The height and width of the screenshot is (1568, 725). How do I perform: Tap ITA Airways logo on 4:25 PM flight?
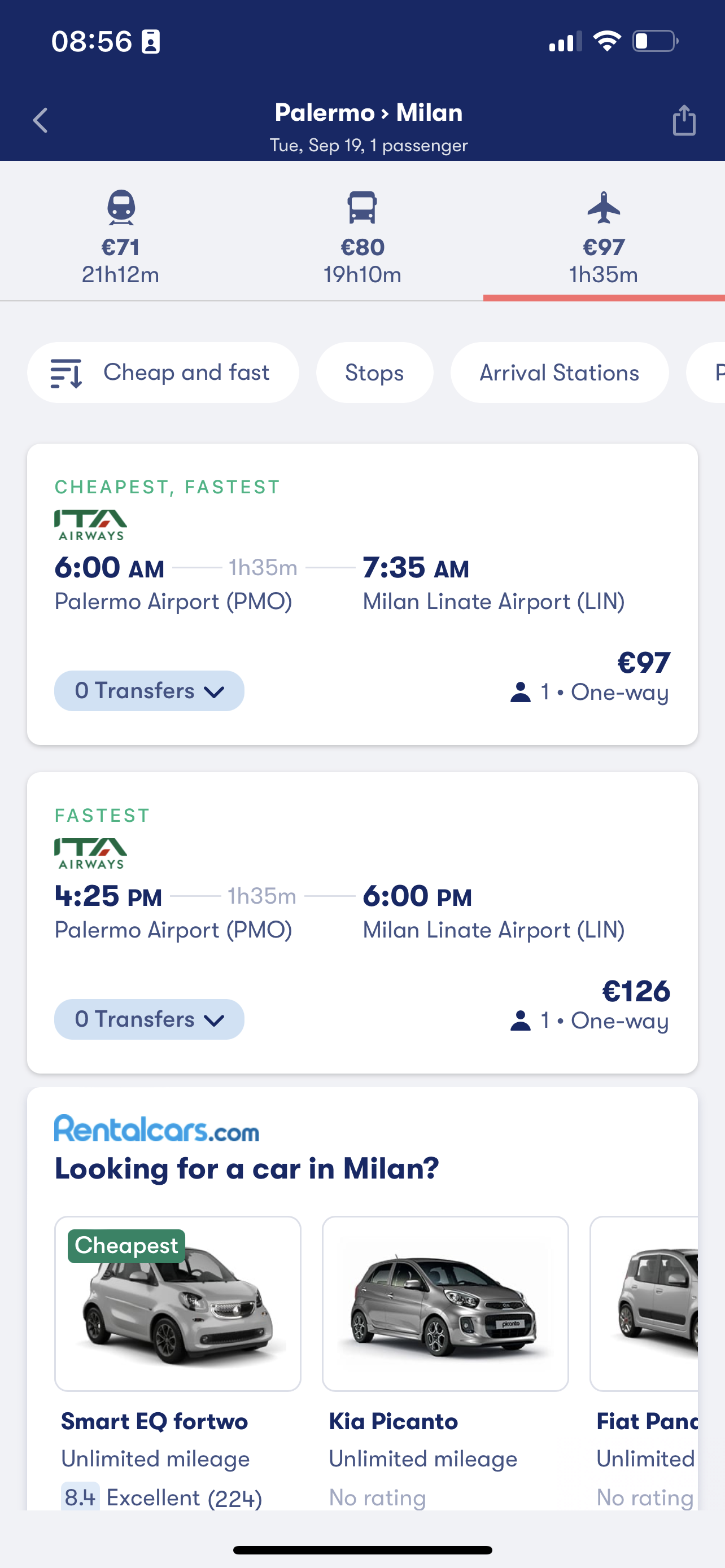click(x=91, y=853)
